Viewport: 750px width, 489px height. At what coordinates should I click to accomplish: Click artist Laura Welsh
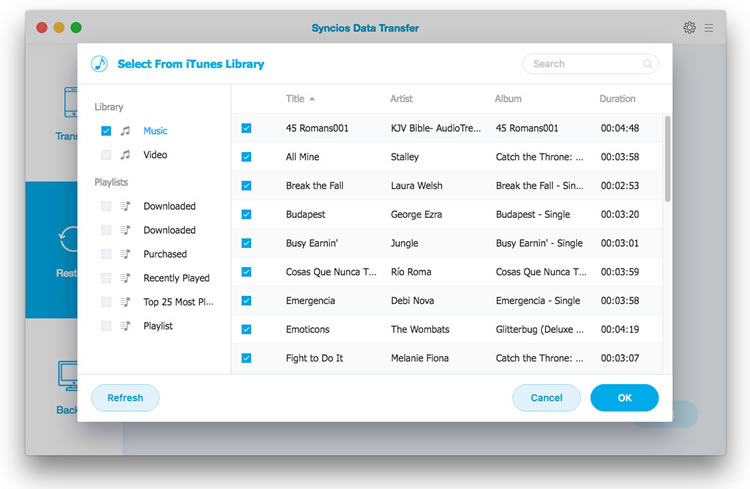point(417,186)
